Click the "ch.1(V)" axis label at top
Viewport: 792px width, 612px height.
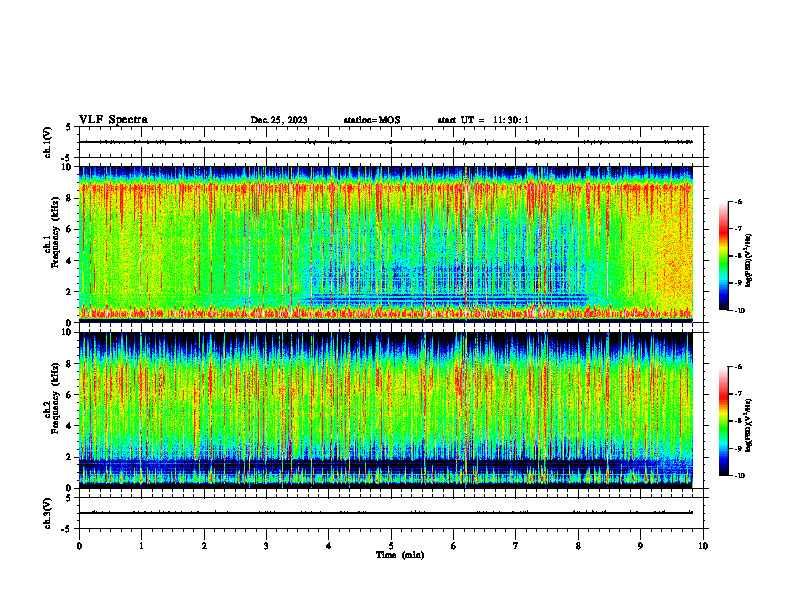48,142
